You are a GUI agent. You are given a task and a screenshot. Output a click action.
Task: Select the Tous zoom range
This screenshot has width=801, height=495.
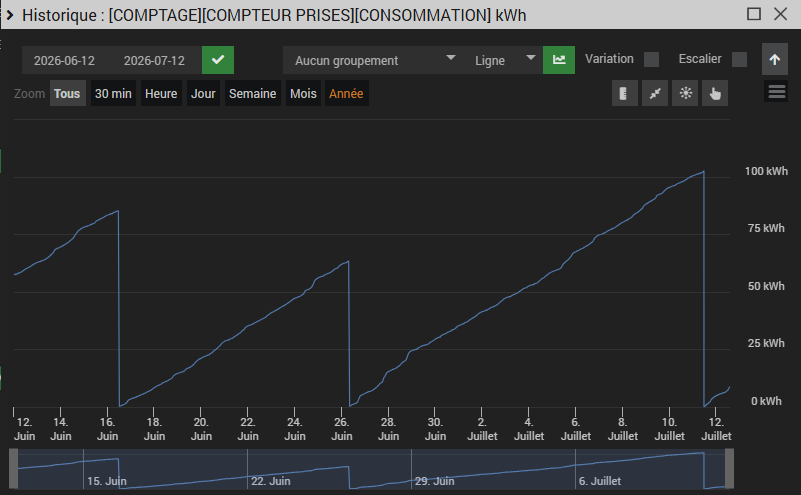pos(67,93)
